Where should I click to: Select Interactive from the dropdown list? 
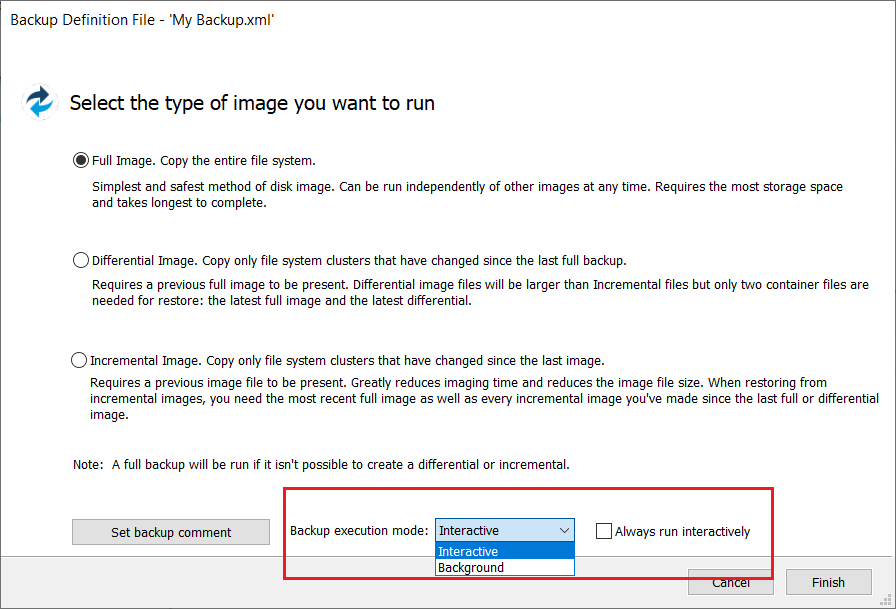(505, 551)
